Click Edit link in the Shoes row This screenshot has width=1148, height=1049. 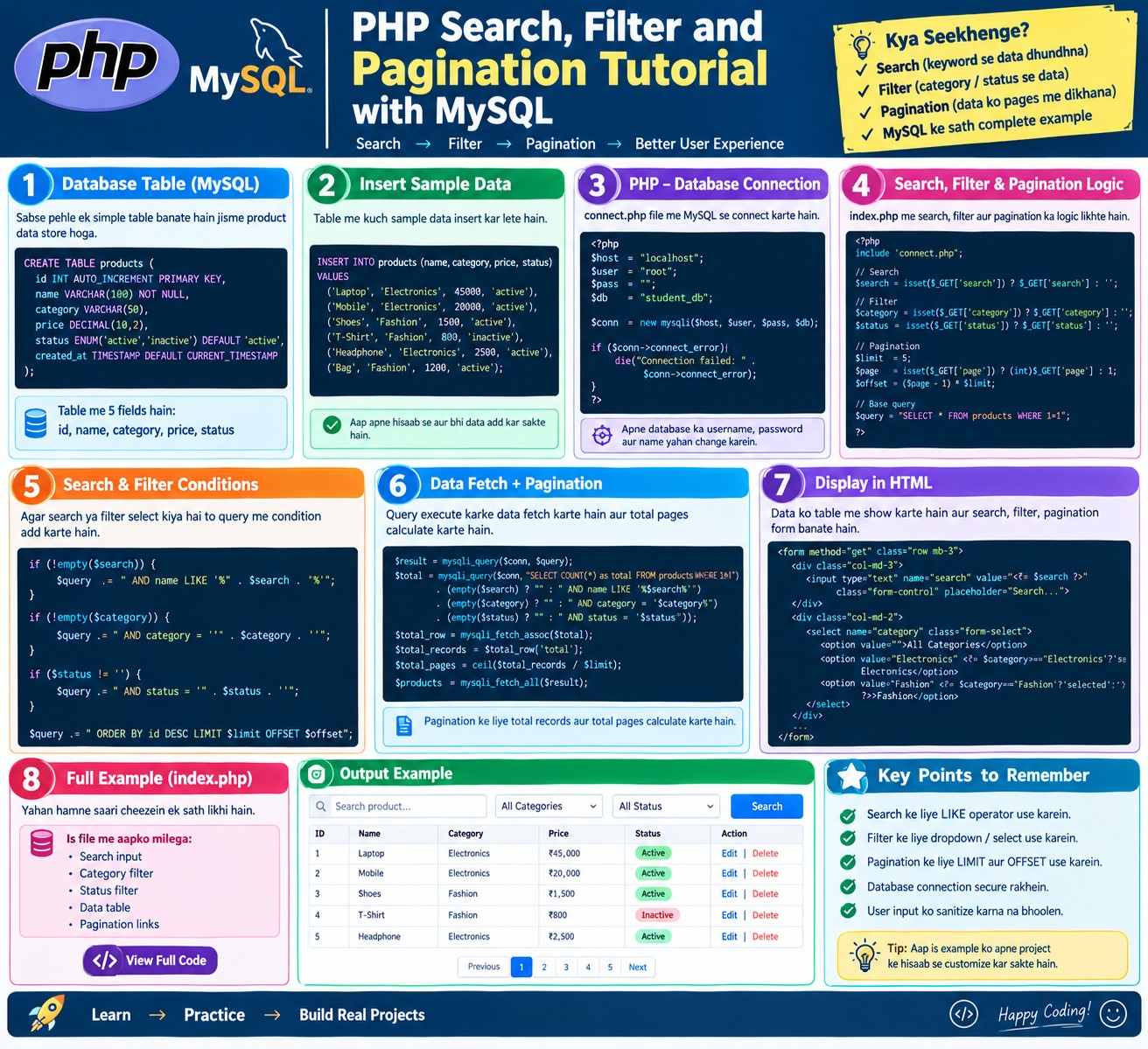coord(729,894)
